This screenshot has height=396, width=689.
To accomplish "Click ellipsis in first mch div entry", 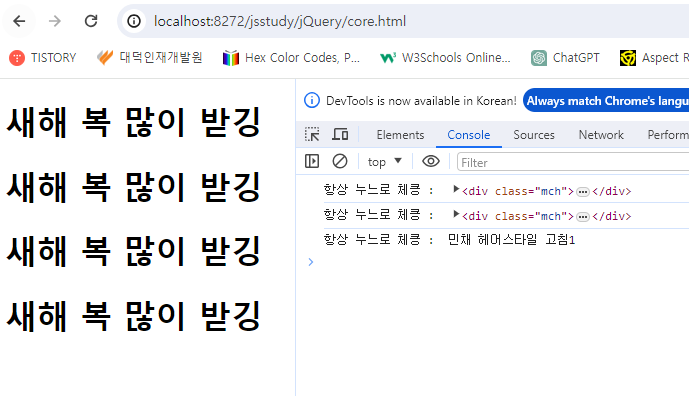I will (x=583, y=192).
